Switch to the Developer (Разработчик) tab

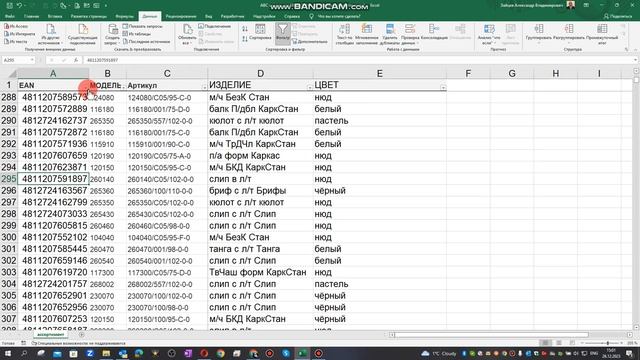(232, 16)
